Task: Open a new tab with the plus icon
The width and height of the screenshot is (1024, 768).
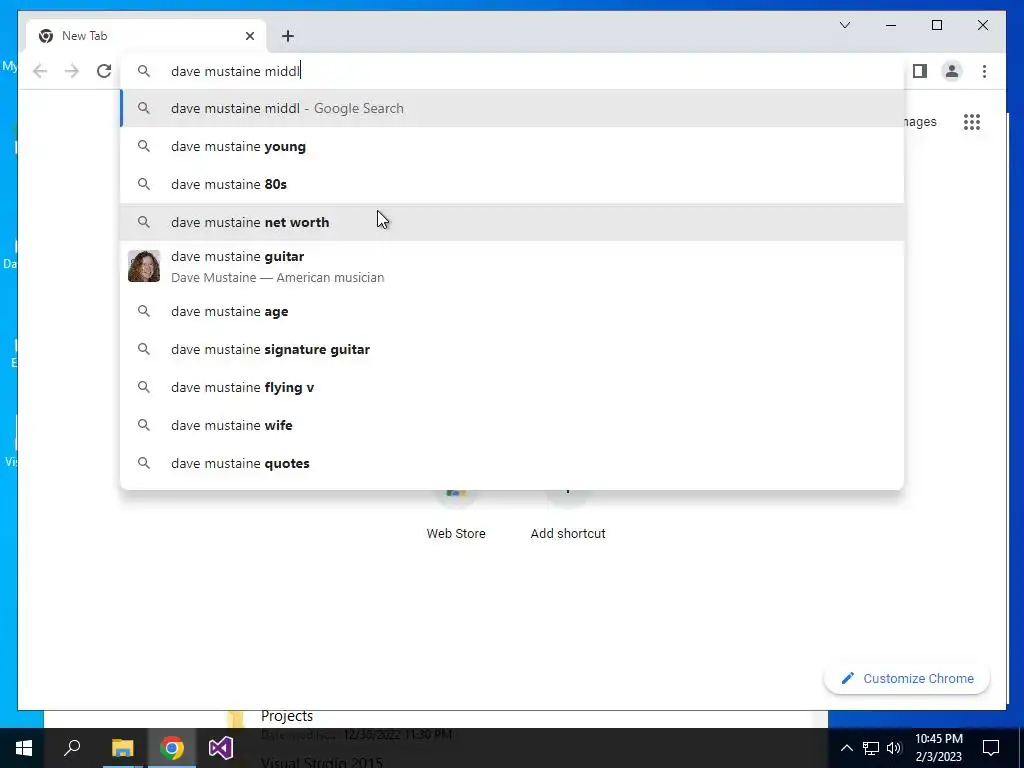Action: (288, 36)
